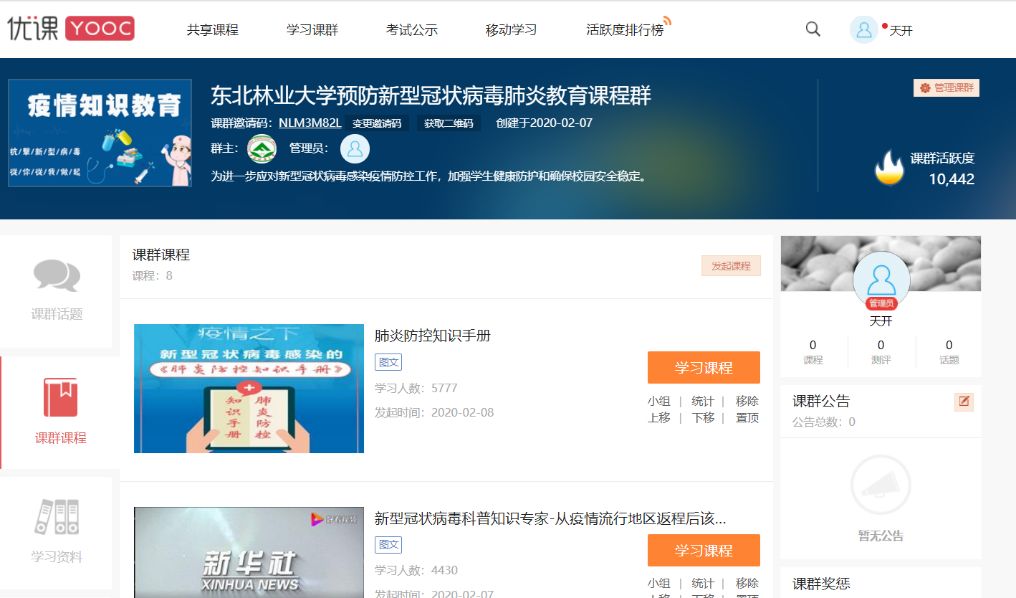Screen dimensions: 1016x598
Task: Click the 发起课程 button
Action: tap(730, 266)
